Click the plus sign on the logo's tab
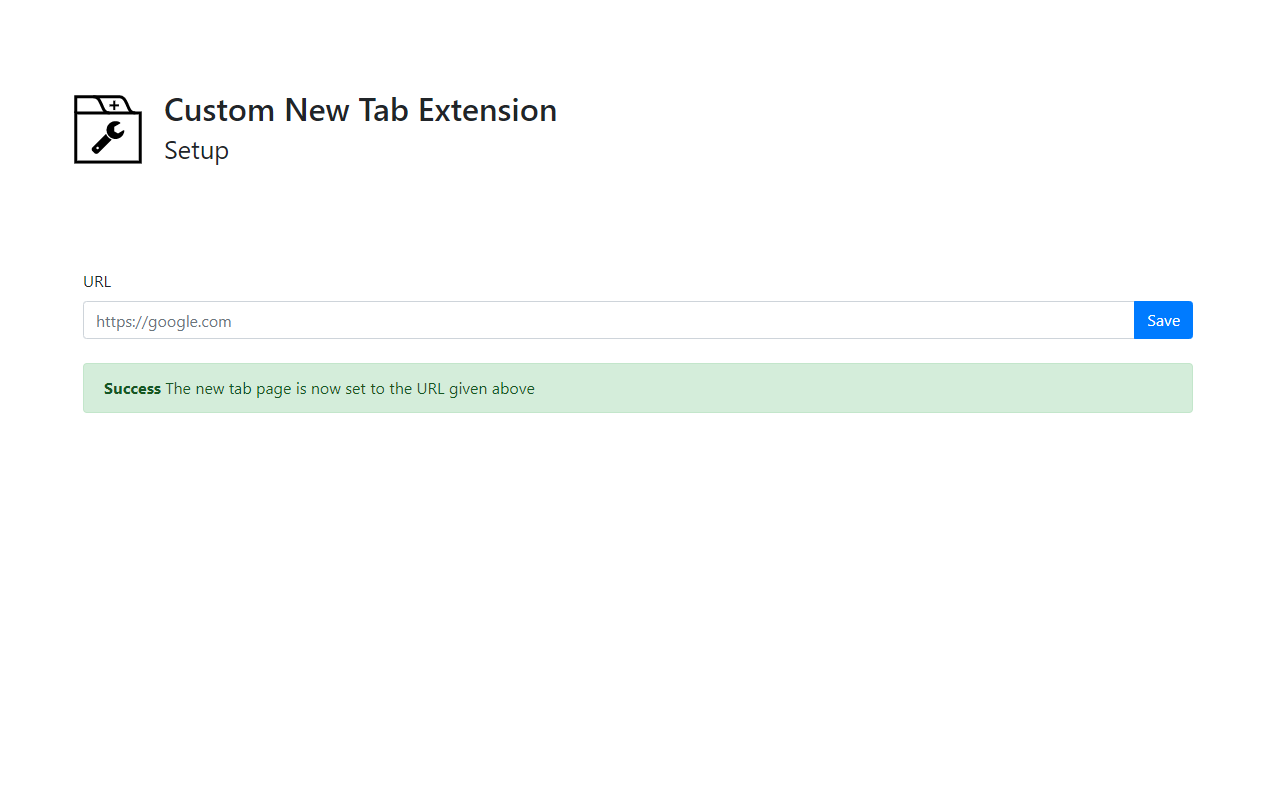Viewport: 1280px width, 800px height. (x=114, y=105)
